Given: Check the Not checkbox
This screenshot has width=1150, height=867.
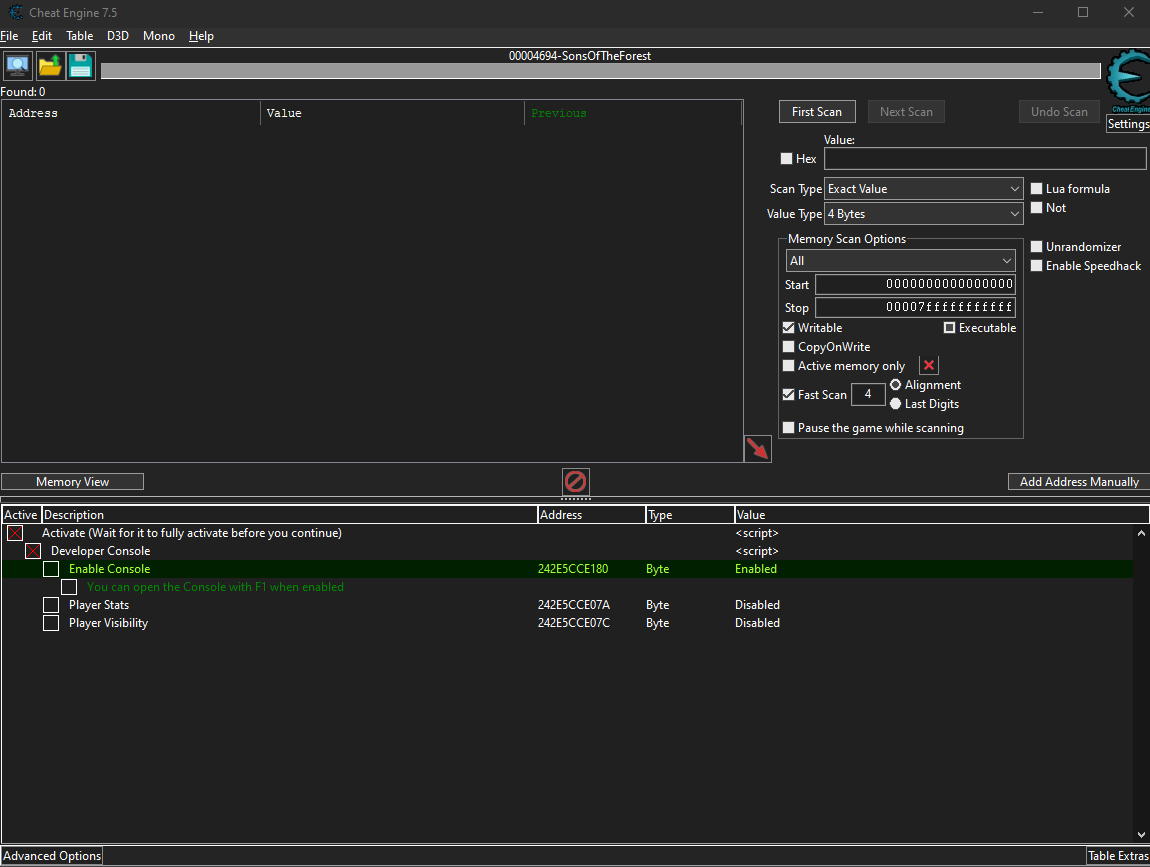Looking at the screenshot, I should (1036, 208).
